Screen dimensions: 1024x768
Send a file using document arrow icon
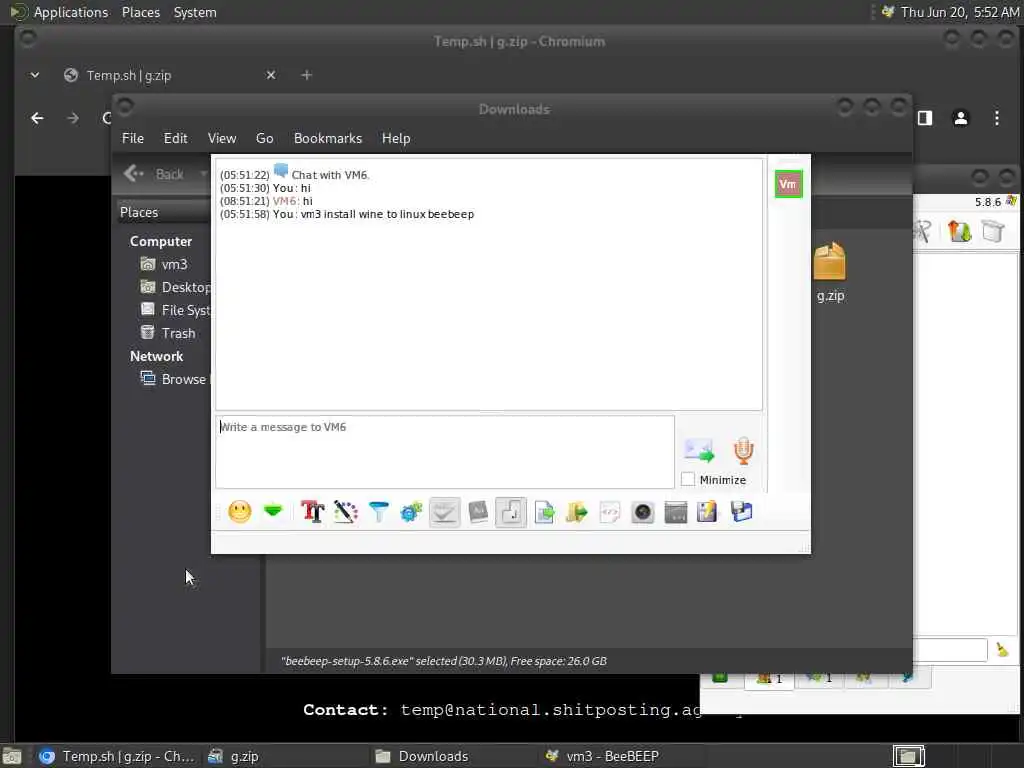[544, 511]
